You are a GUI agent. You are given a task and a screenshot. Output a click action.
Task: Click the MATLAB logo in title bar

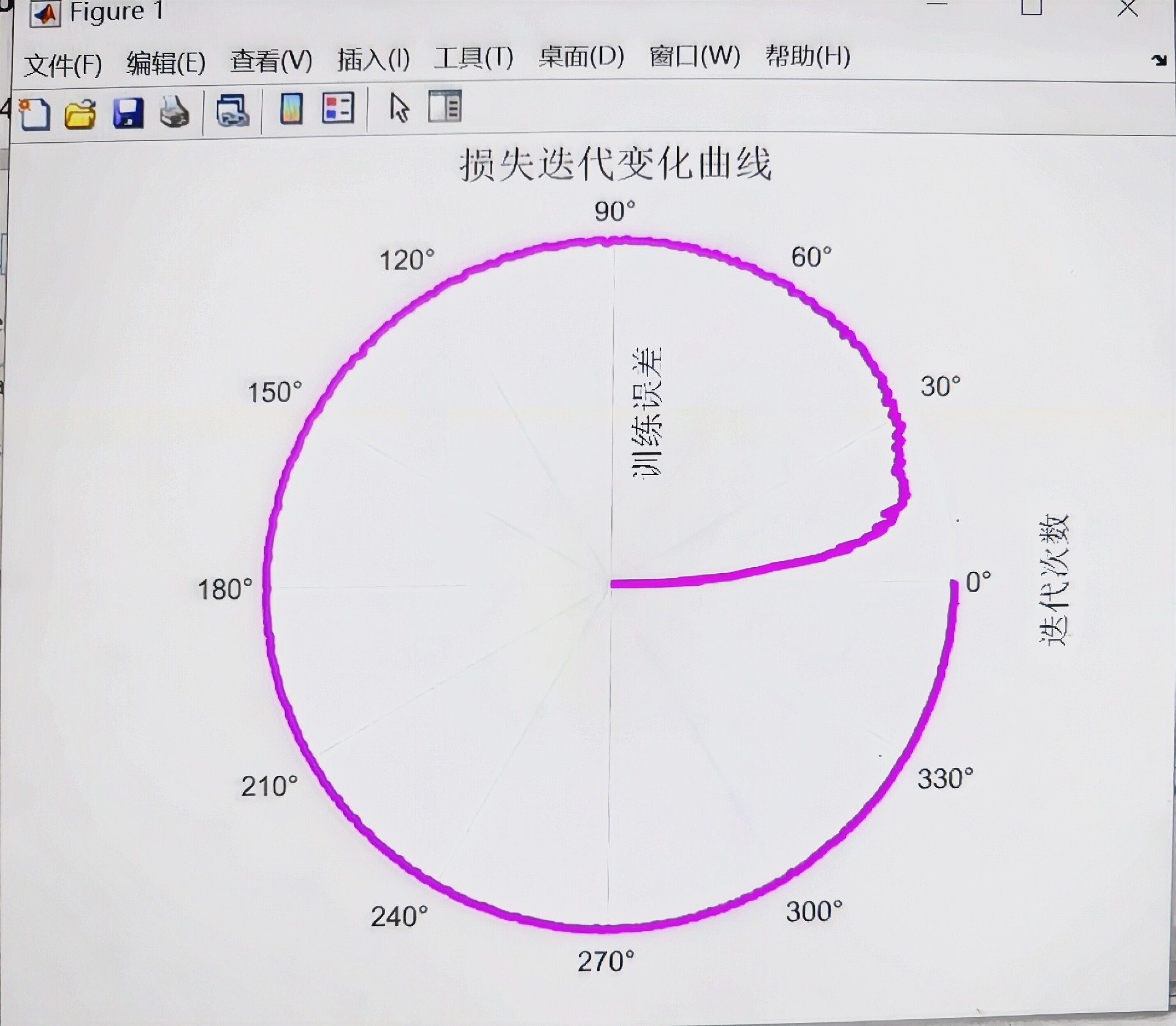click(46, 13)
